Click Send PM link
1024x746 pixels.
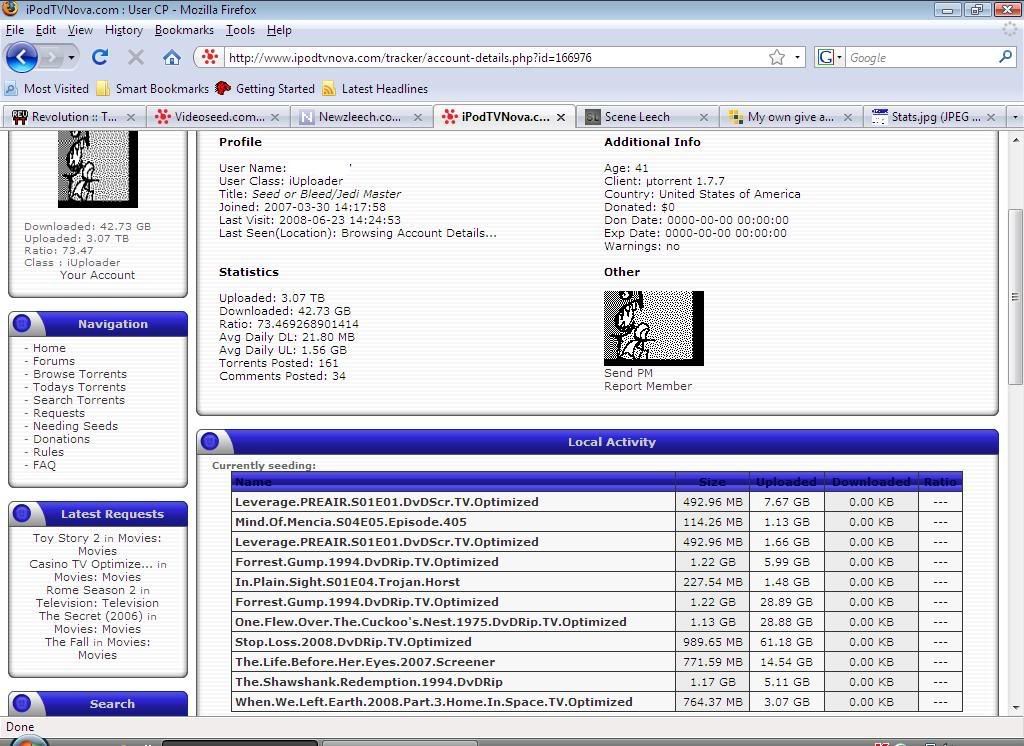pyautogui.click(x=628, y=373)
